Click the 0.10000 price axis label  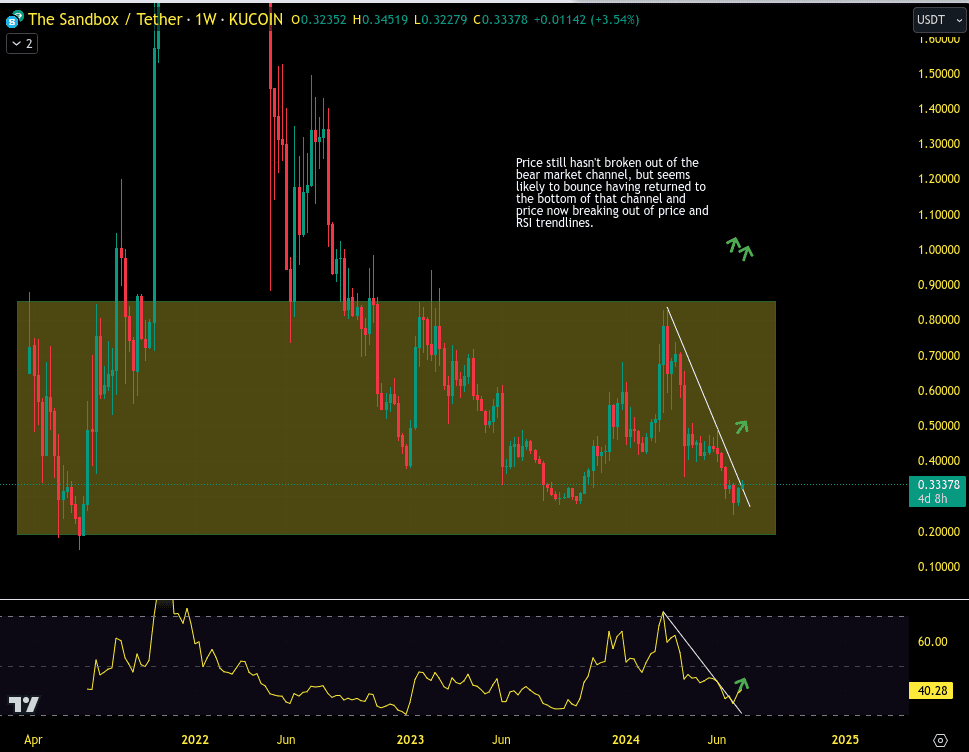click(939, 567)
